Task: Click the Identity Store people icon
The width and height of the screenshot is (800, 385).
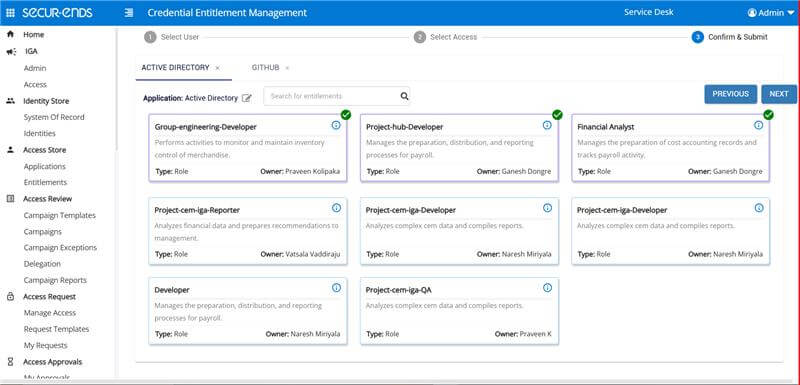Action: (10, 101)
